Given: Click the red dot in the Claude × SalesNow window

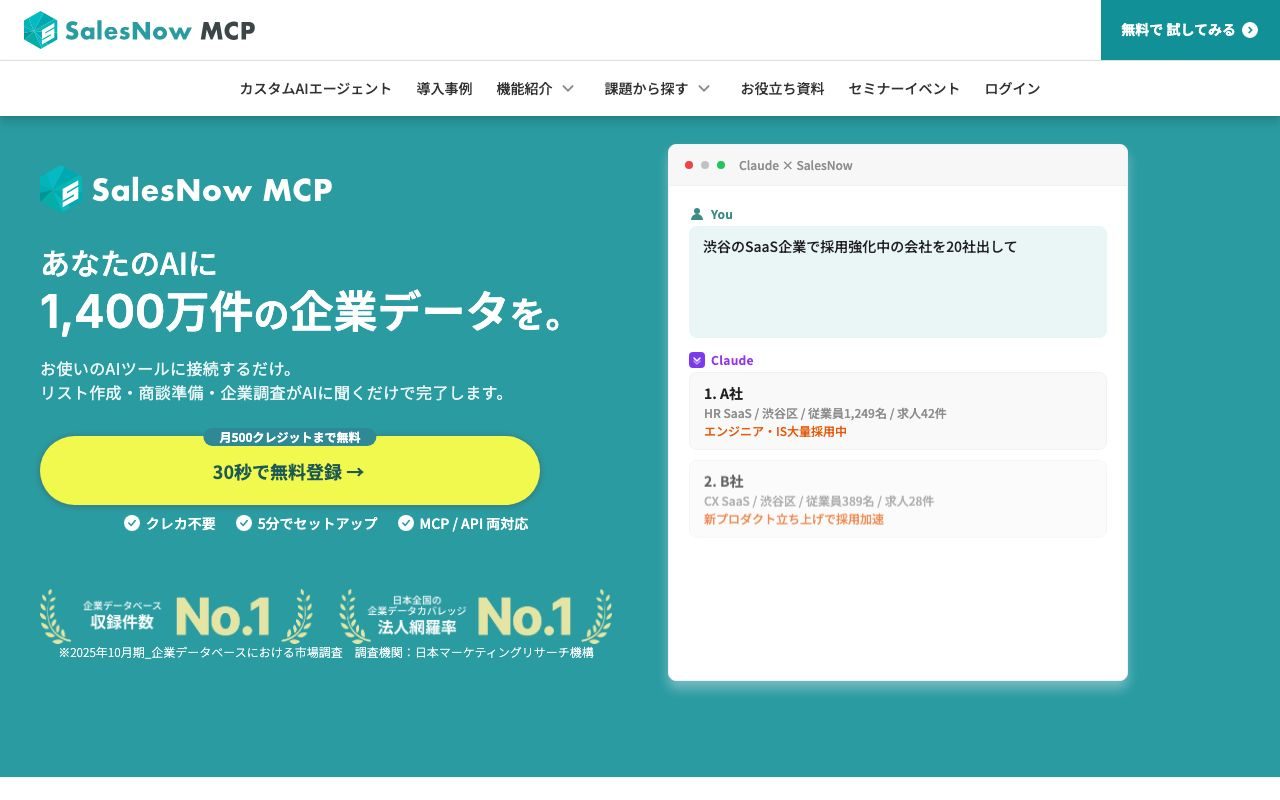Looking at the screenshot, I should pyautogui.click(x=689, y=165).
